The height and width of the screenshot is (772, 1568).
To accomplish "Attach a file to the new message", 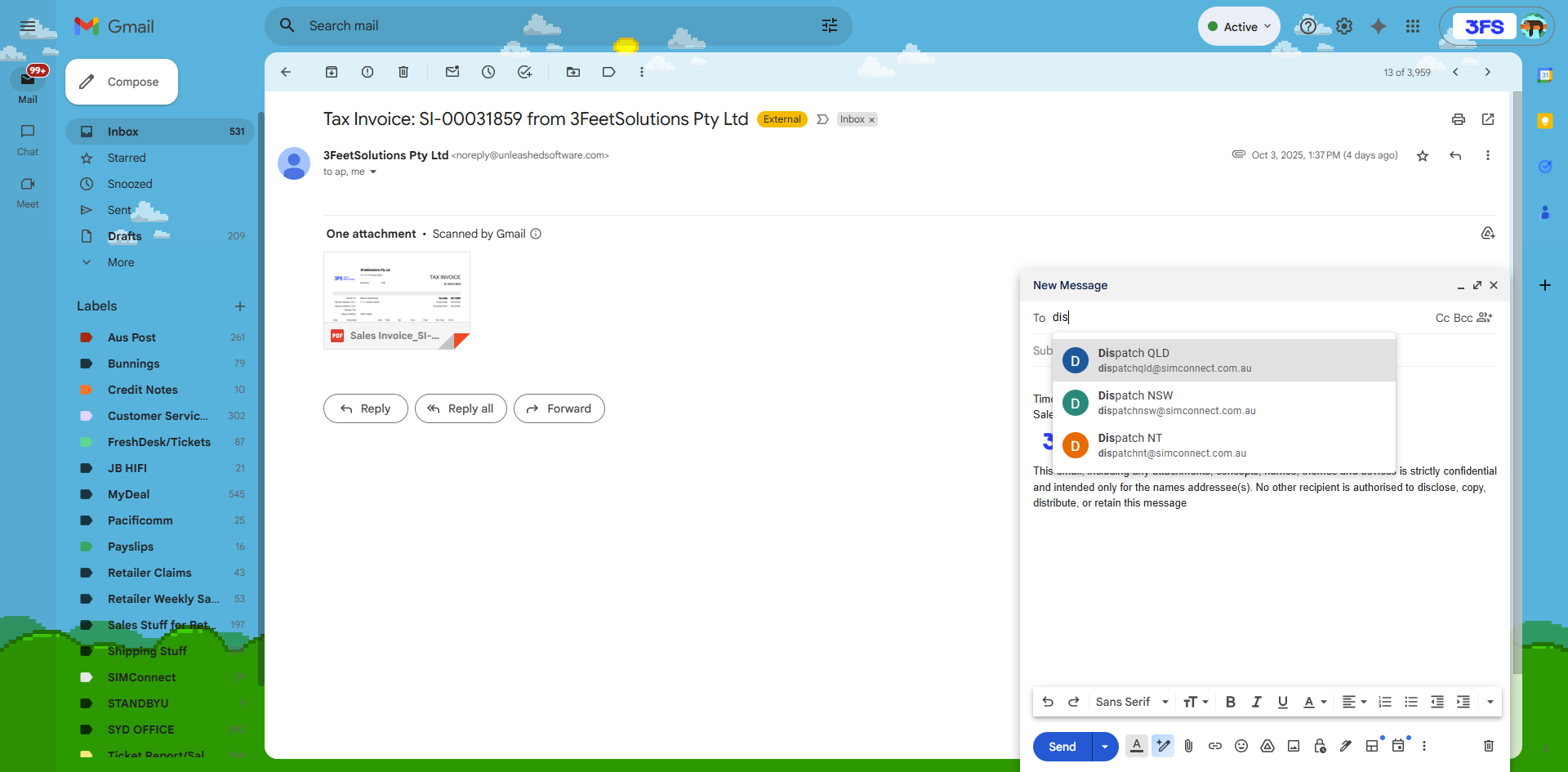I will coord(1189,746).
